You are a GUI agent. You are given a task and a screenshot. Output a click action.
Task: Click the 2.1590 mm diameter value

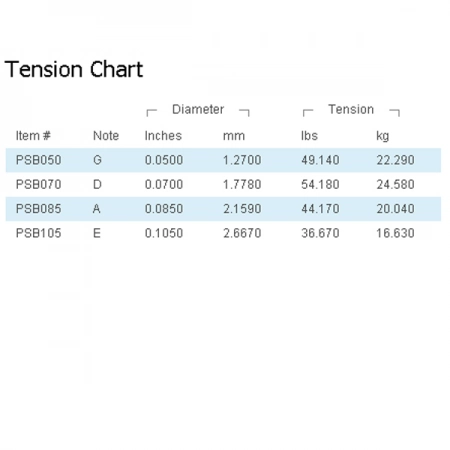[242, 209]
